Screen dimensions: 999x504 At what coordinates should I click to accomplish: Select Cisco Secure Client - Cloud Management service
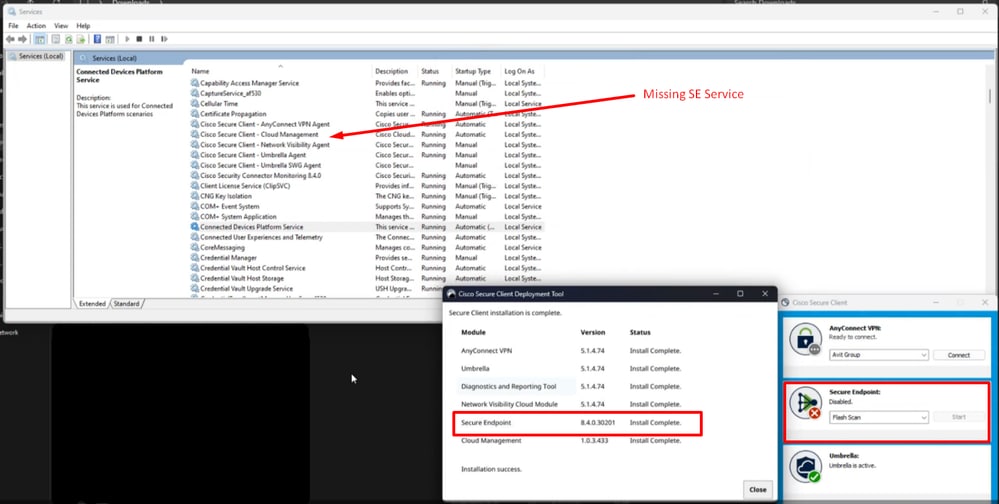[367, 134]
